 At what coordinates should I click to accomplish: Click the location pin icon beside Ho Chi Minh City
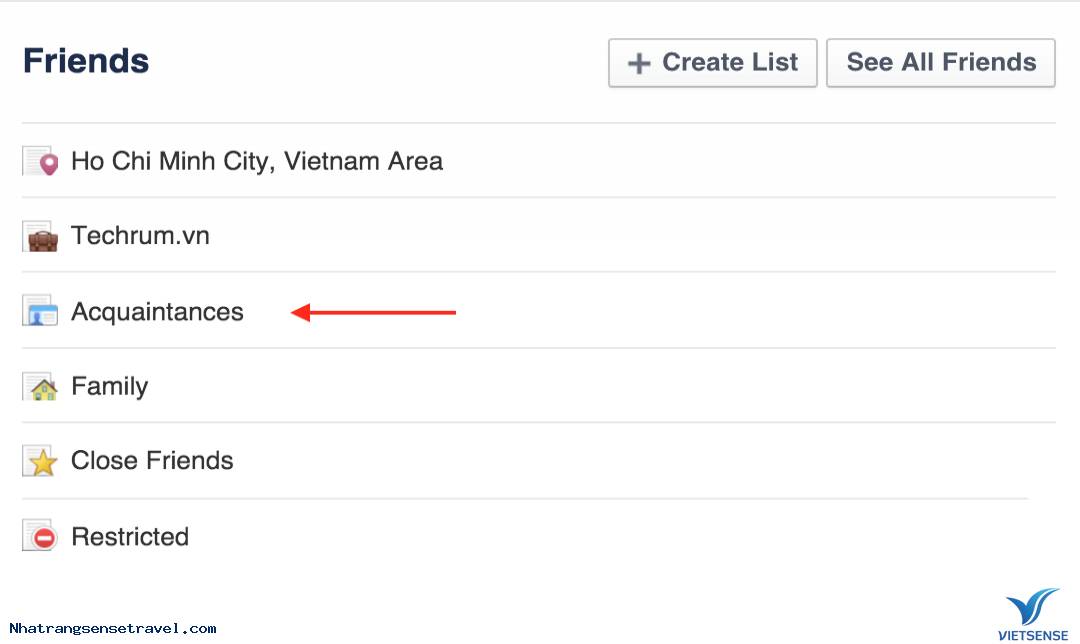40,160
